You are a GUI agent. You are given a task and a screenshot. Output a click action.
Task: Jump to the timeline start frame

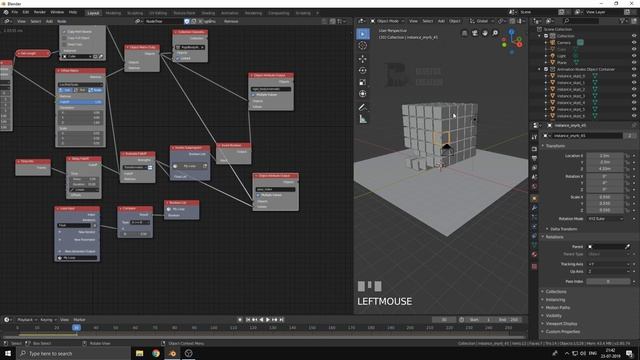[x=248, y=320]
